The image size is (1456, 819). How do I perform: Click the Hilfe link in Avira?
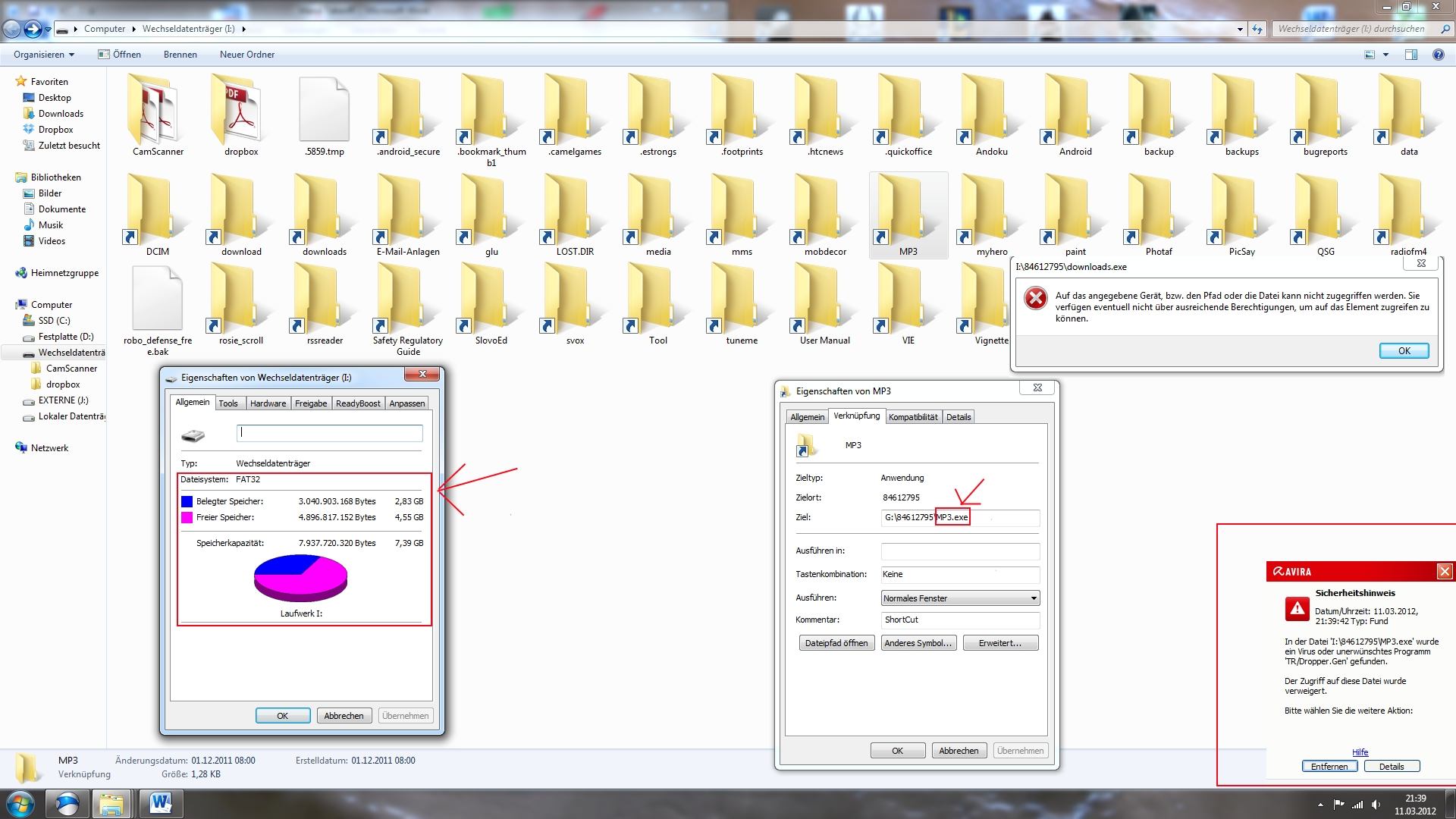click(x=1360, y=752)
